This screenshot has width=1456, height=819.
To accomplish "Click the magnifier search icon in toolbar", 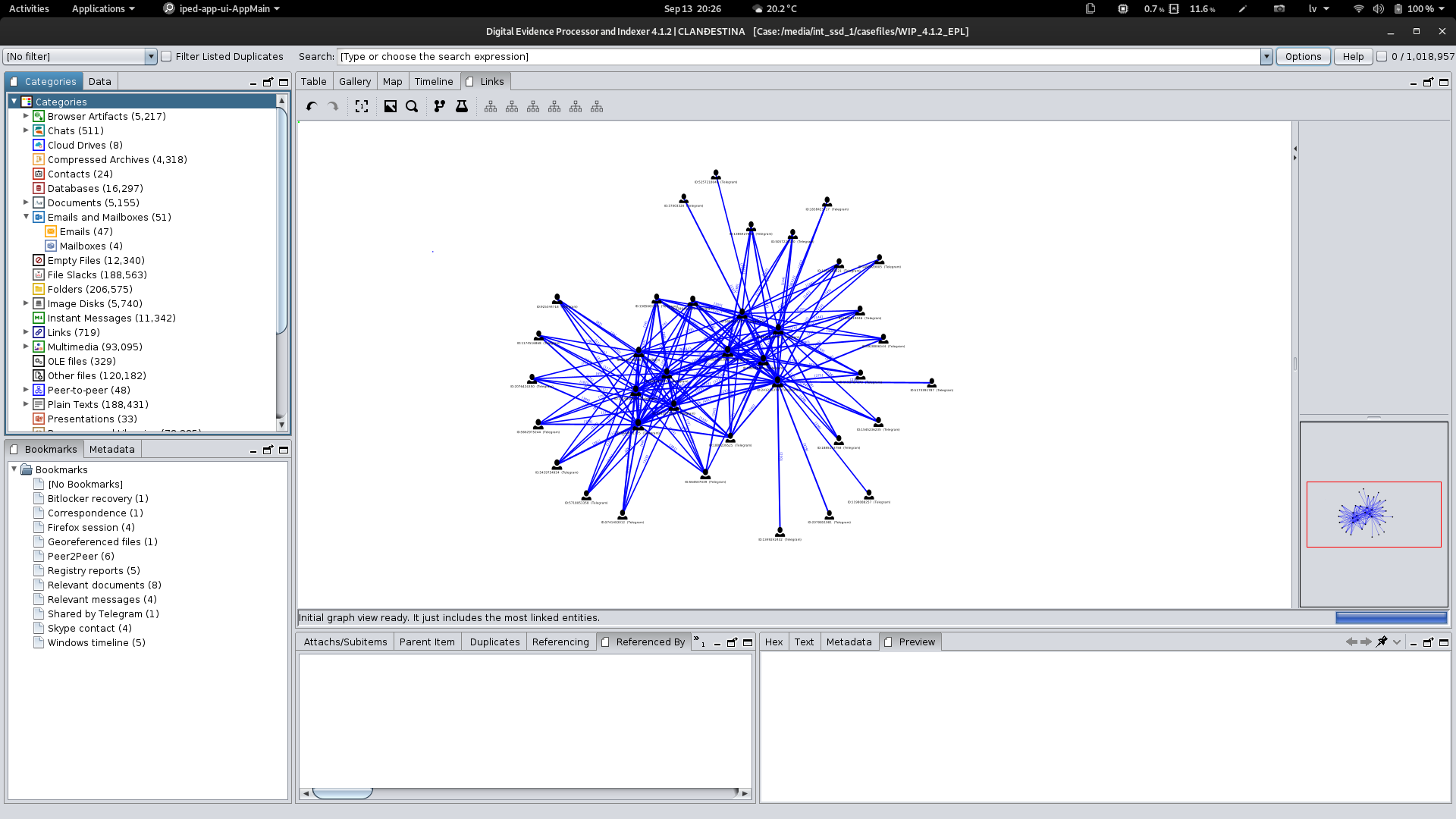I will click(412, 107).
